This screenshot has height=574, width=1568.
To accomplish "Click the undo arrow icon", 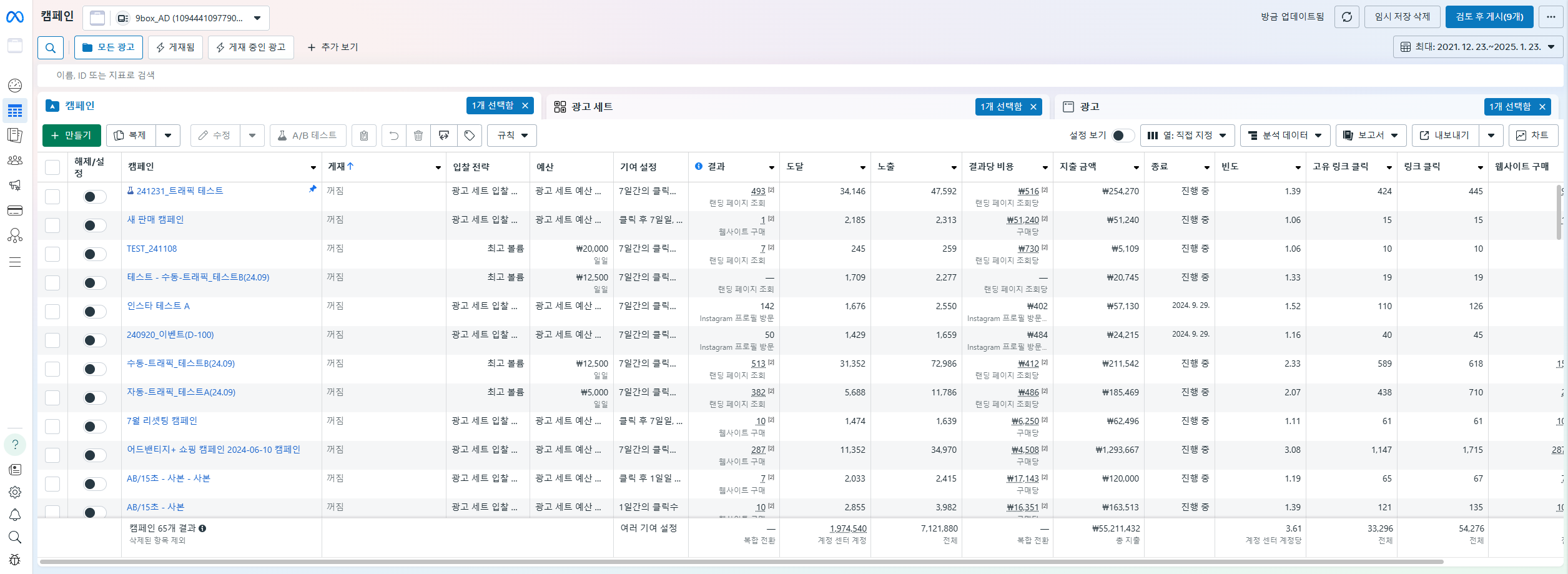I will click(394, 136).
